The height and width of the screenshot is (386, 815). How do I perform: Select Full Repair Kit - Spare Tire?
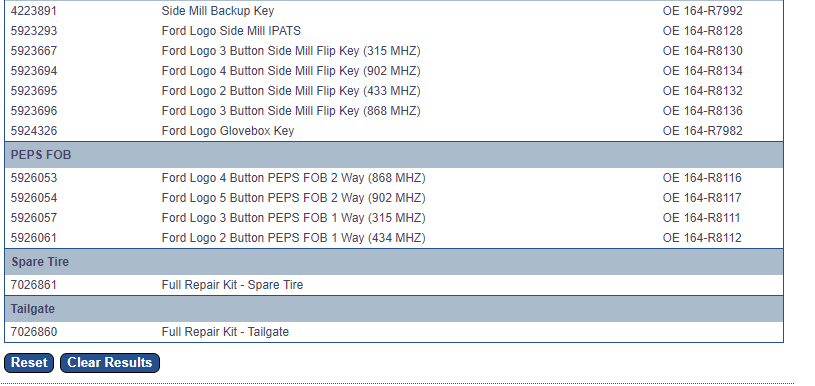(394, 285)
